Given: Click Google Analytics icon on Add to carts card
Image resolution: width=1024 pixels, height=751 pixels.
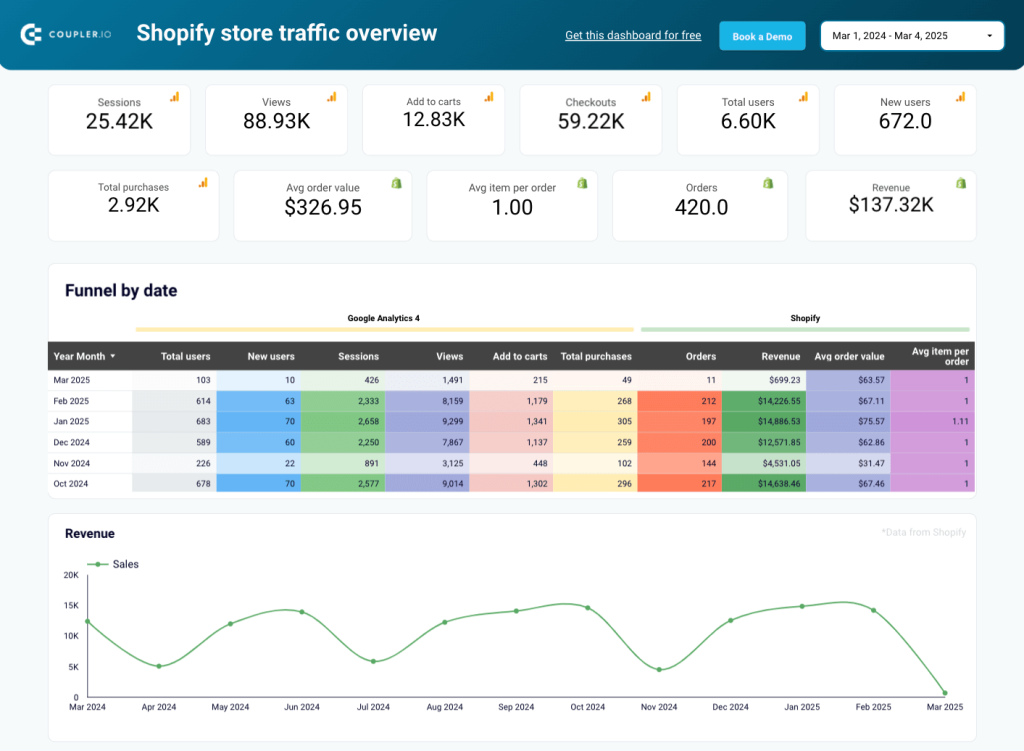Looking at the screenshot, I should pyautogui.click(x=489, y=97).
